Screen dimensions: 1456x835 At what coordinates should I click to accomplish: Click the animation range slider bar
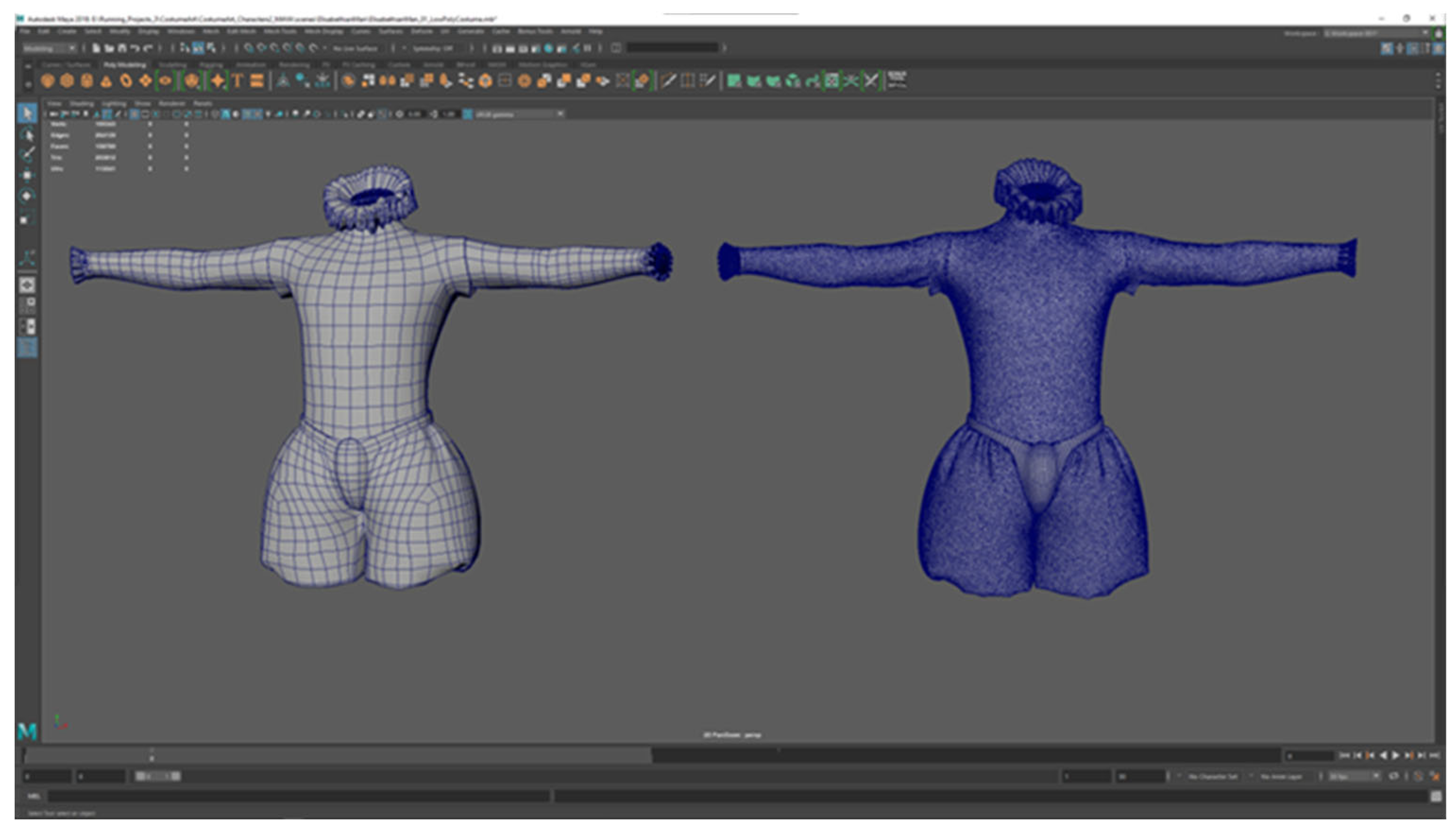[158, 776]
